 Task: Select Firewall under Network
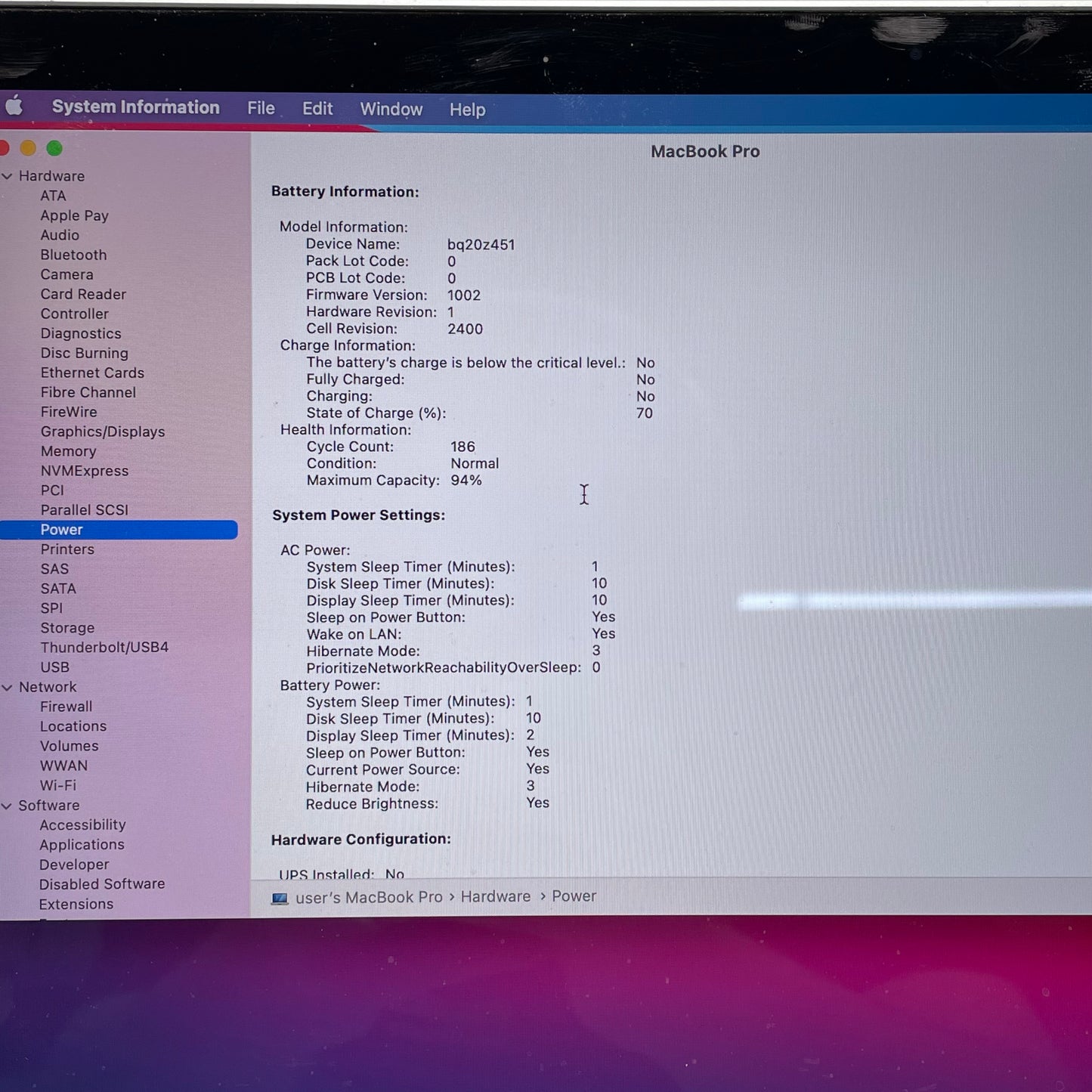(66, 707)
